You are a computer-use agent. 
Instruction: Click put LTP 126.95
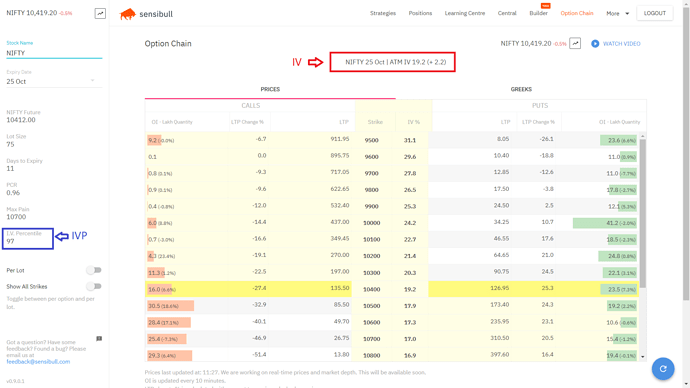coord(499,288)
